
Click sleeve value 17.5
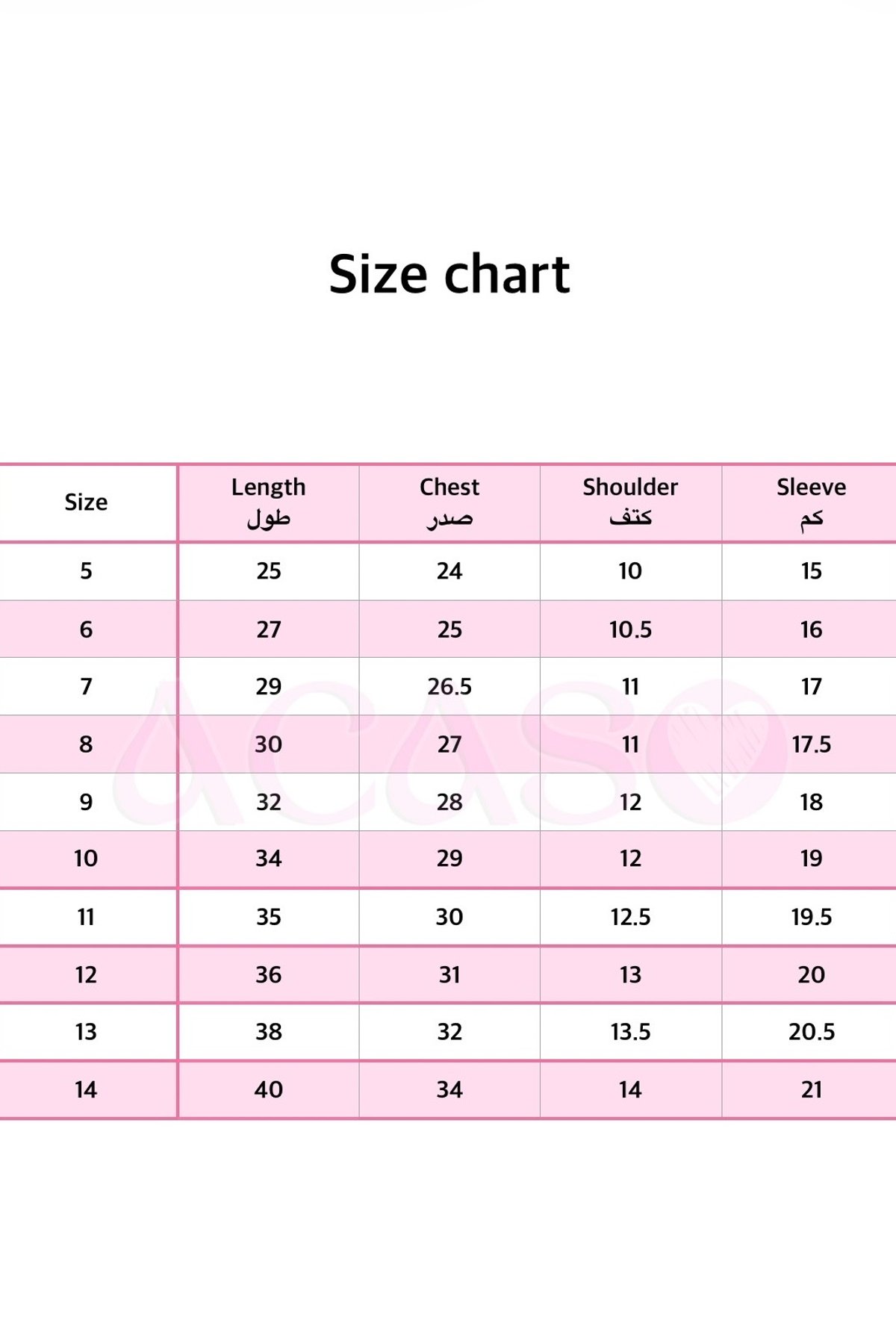(812, 744)
